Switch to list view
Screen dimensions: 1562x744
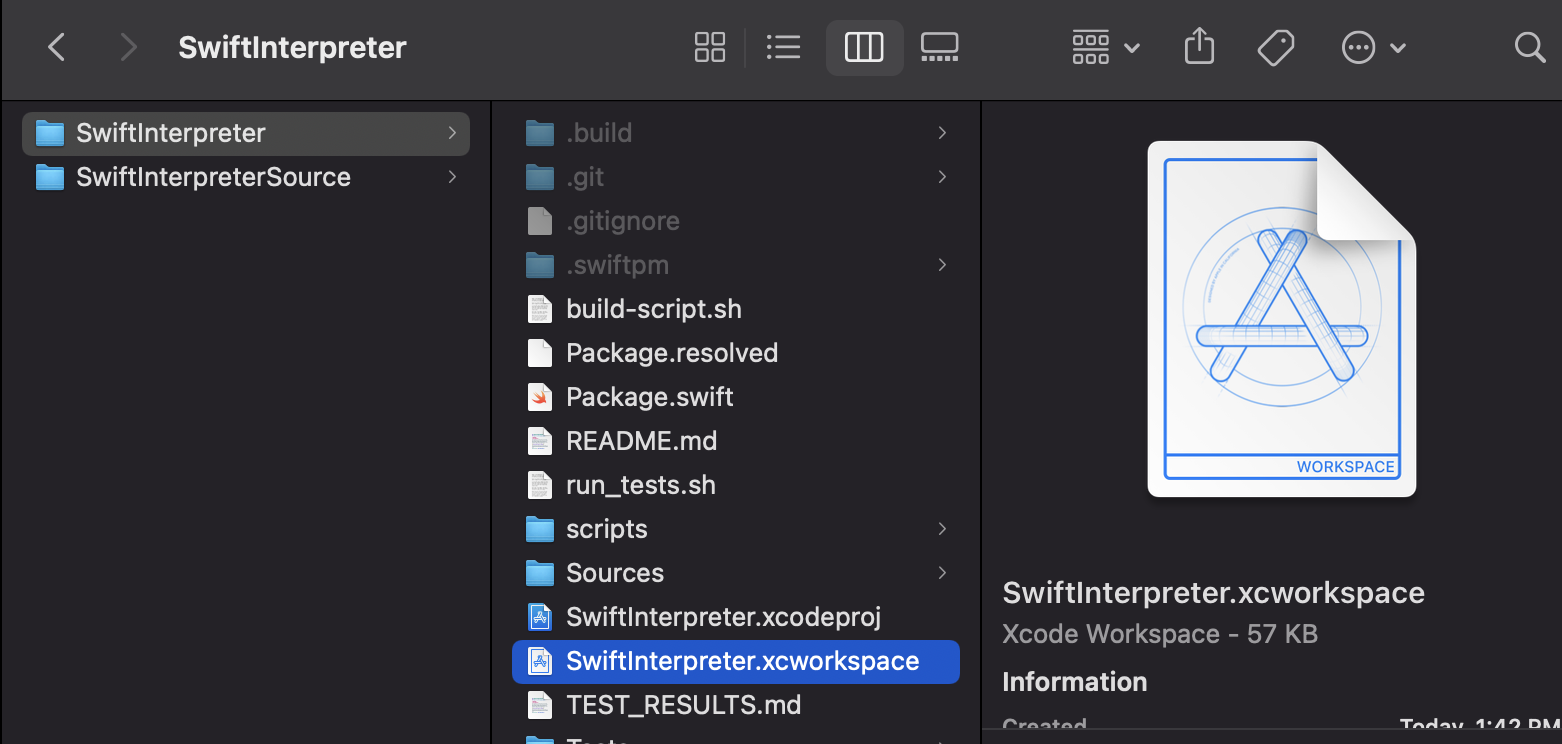783,47
